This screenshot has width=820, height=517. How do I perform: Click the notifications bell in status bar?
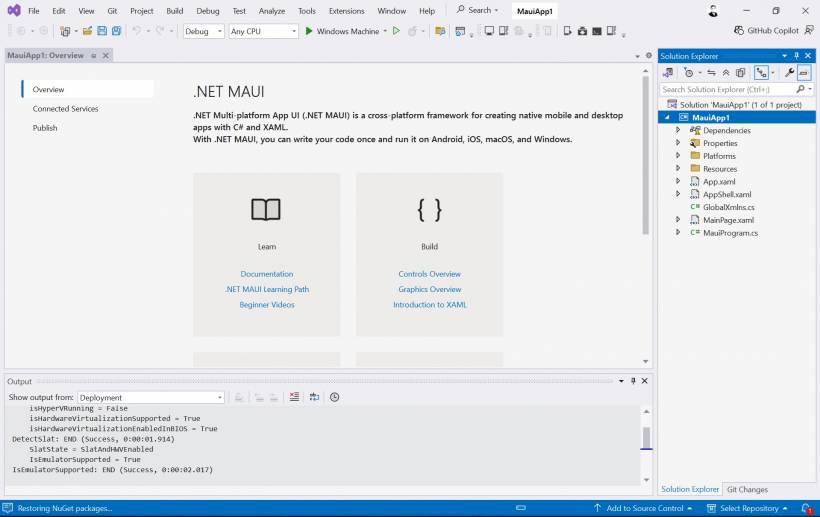(806, 508)
